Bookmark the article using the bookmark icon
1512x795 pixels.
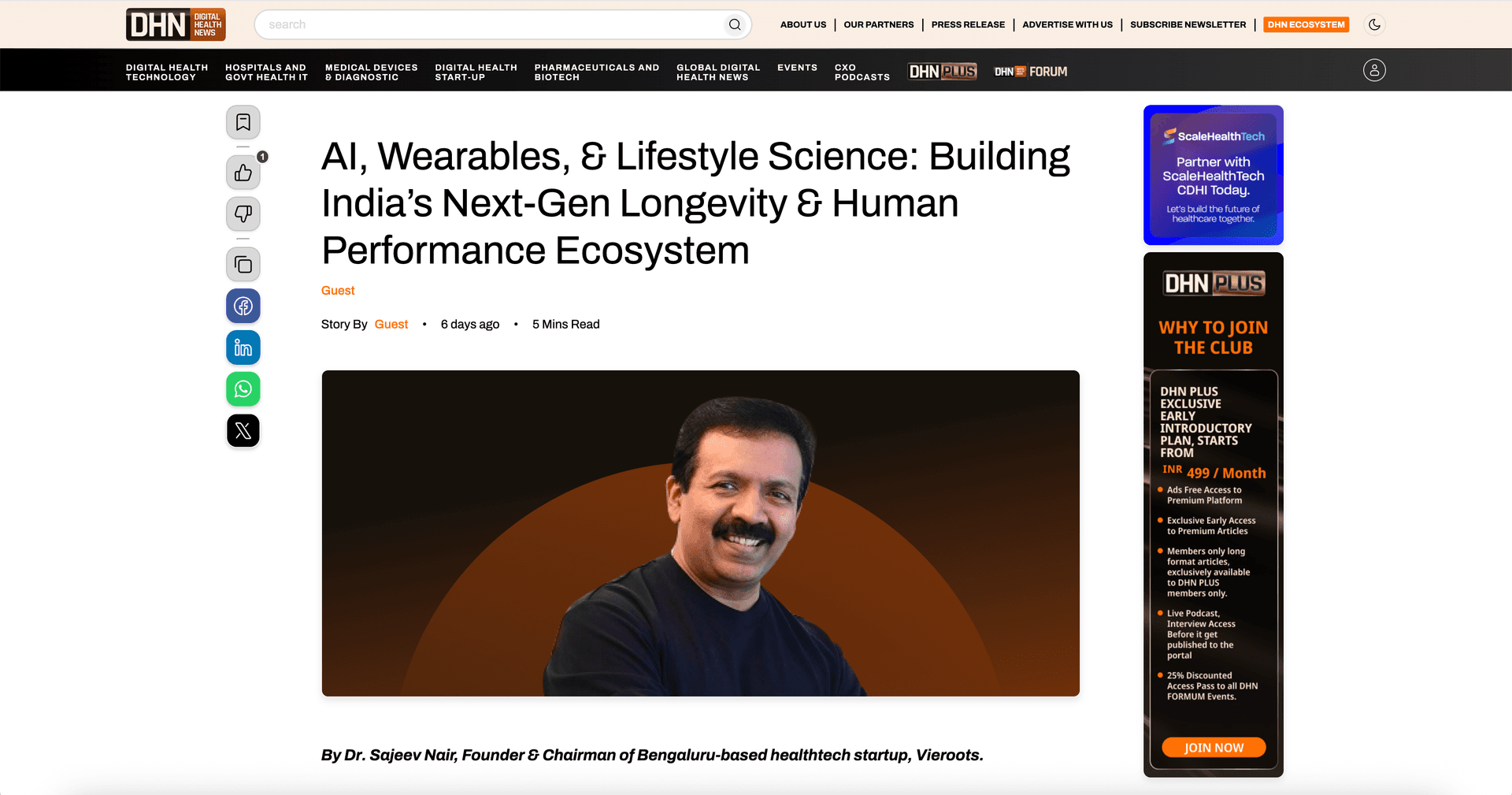click(x=243, y=122)
